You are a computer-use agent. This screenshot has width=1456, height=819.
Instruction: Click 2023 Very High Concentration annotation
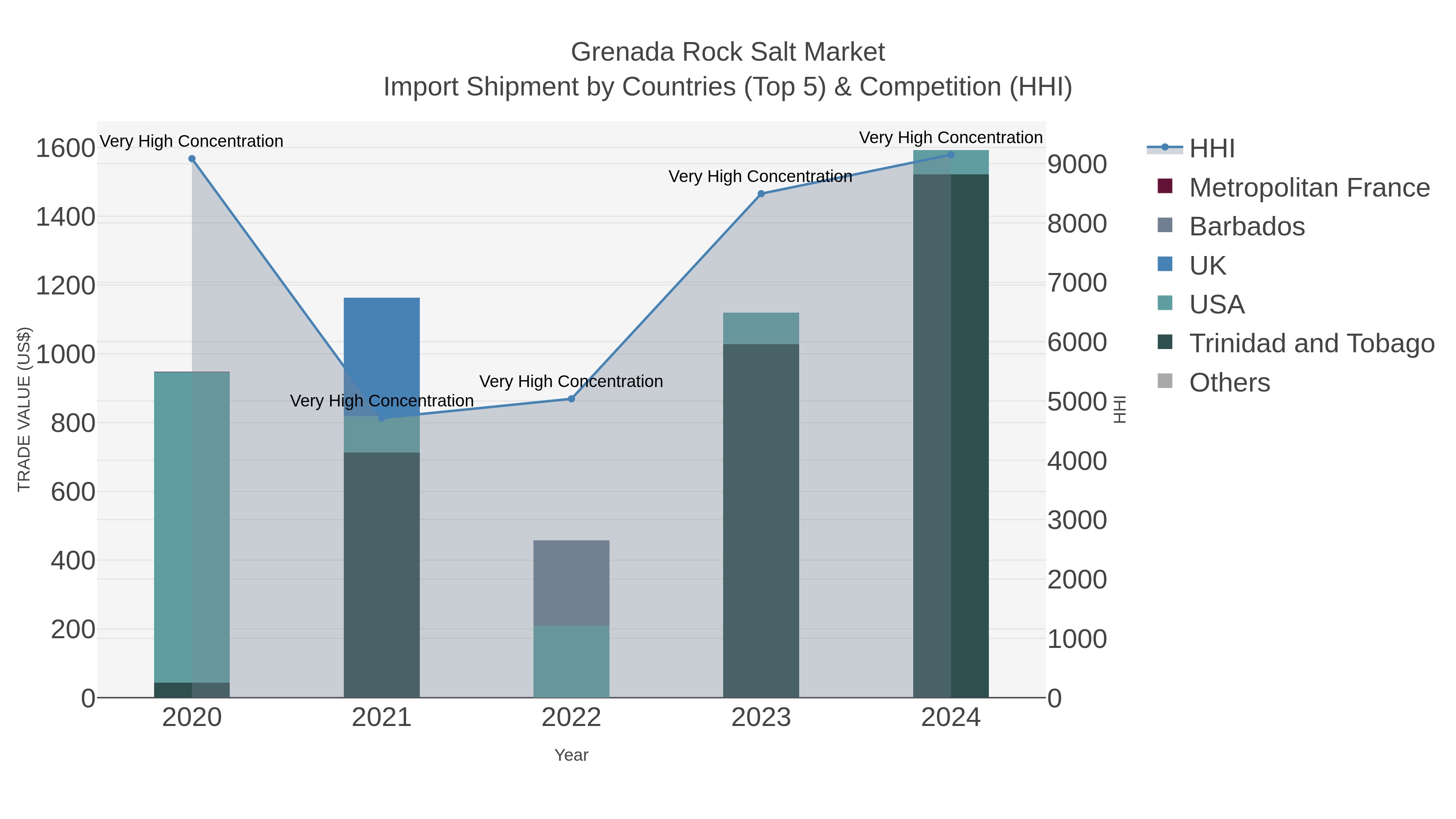click(x=761, y=176)
